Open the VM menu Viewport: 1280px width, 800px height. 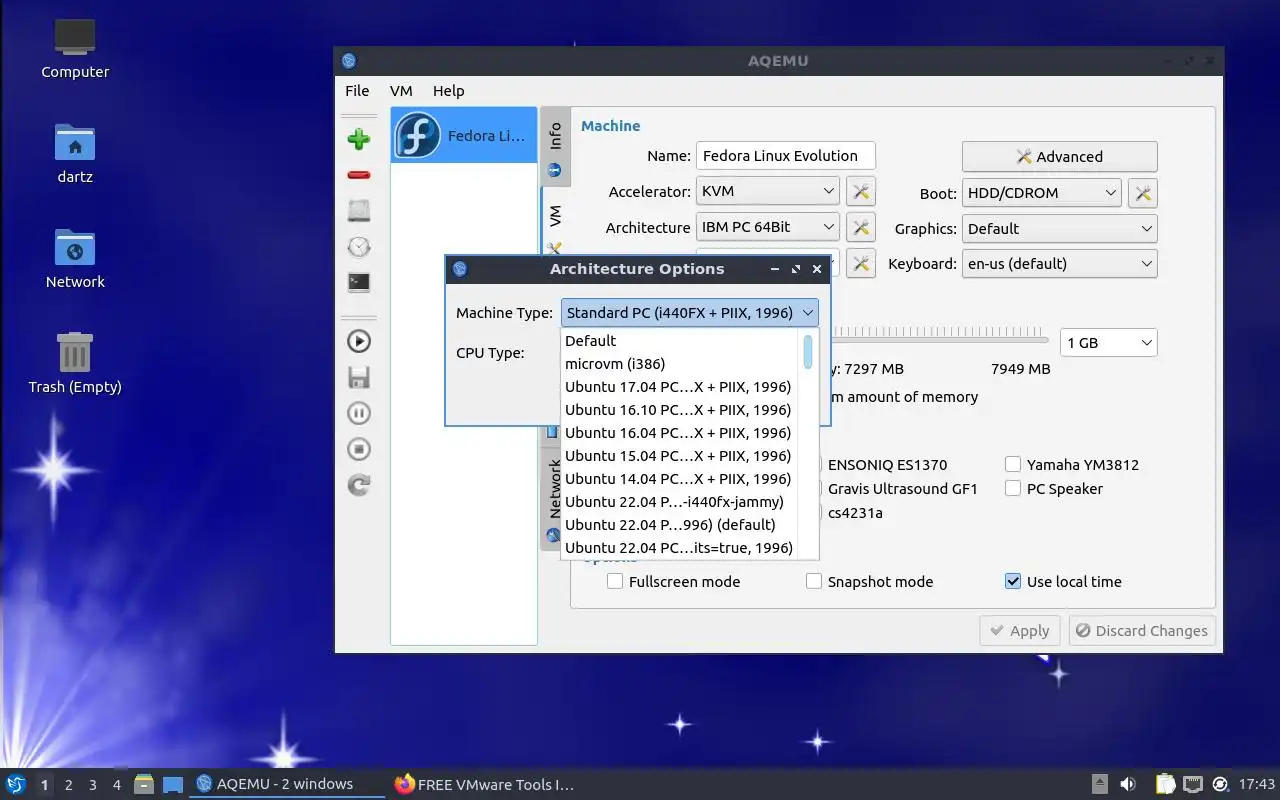click(x=401, y=90)
